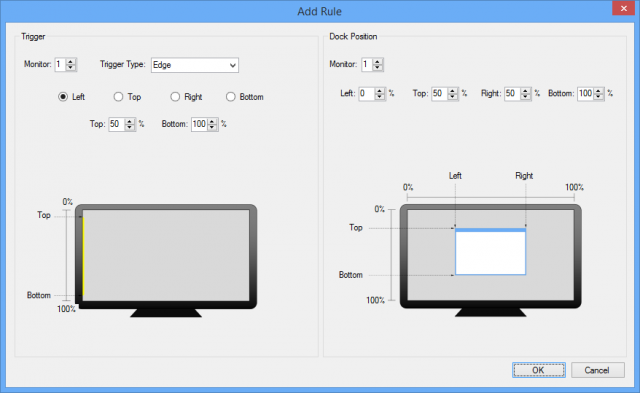Increase the Dock Left percentage
This screenshot has width=640, height=393.
(x=380, y=91)
